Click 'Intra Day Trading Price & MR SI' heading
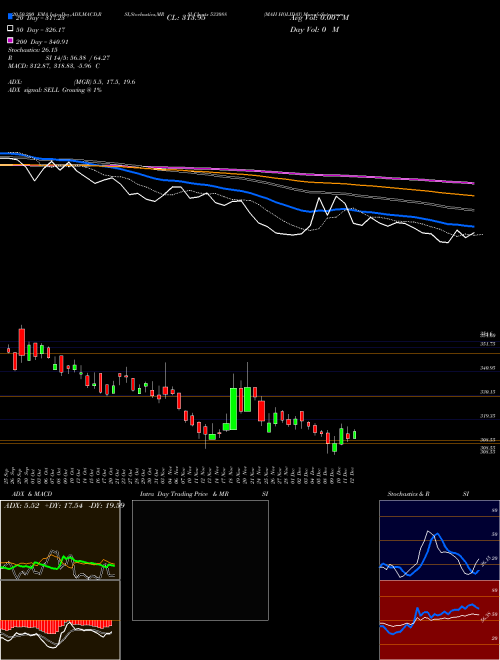The height and width of the screenshot is (660, 500). pos(204,494)
